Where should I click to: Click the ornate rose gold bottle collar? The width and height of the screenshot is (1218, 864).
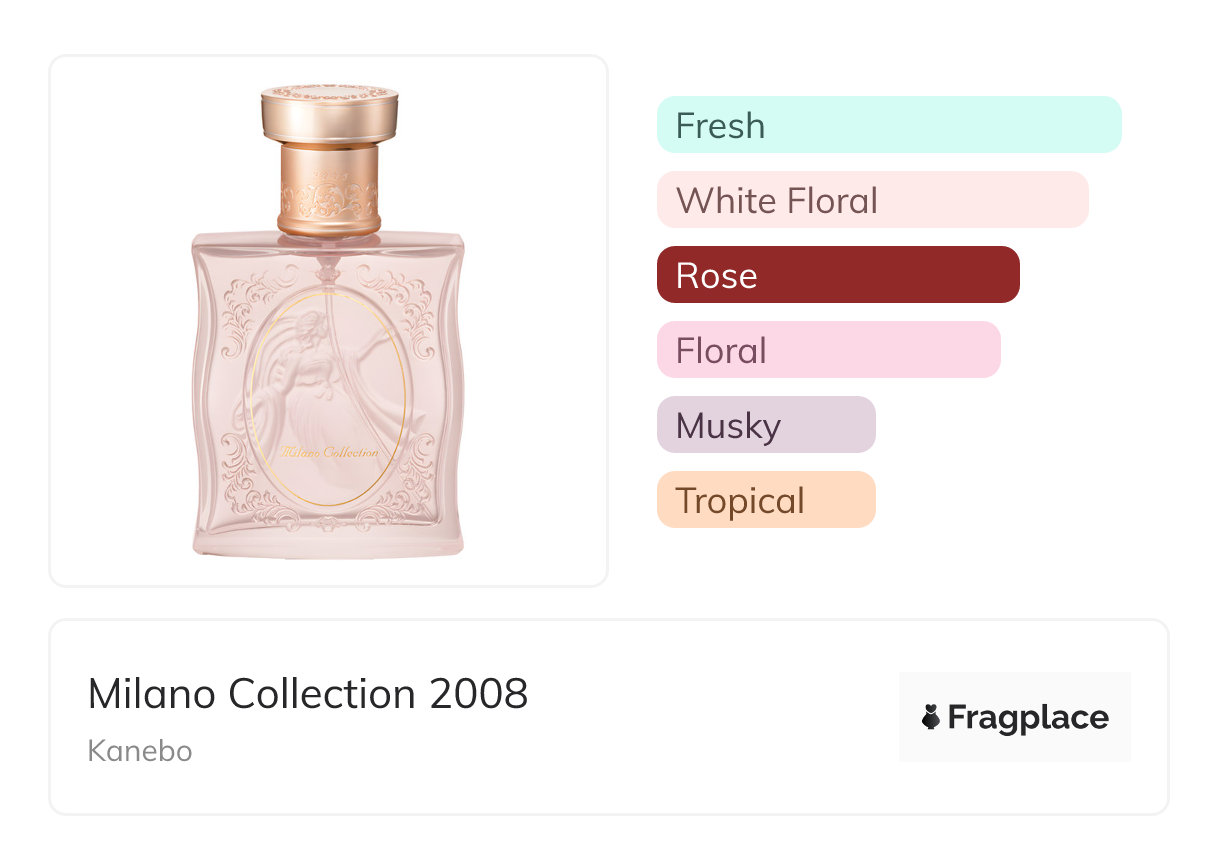329,190
